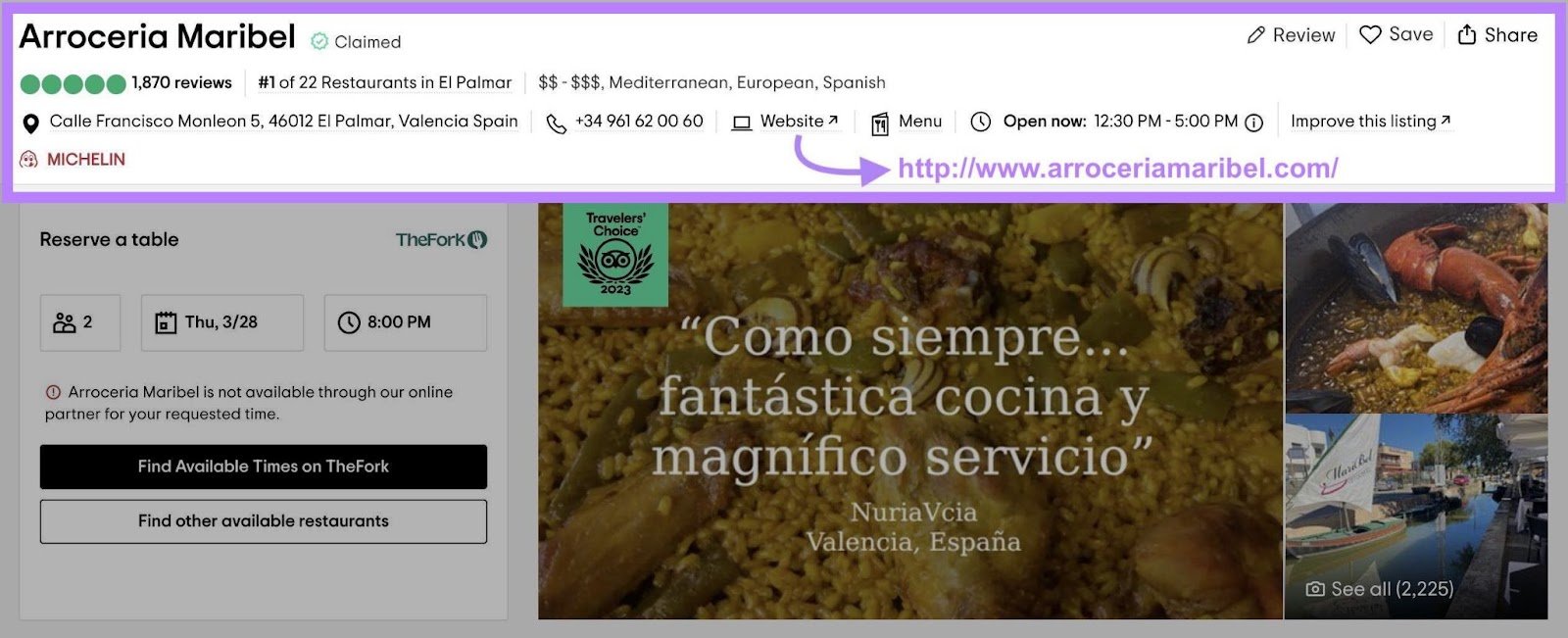Open the party size selector showing 2
The height and width of the screenshot is (638, 1568).
(x=80, y=322)
